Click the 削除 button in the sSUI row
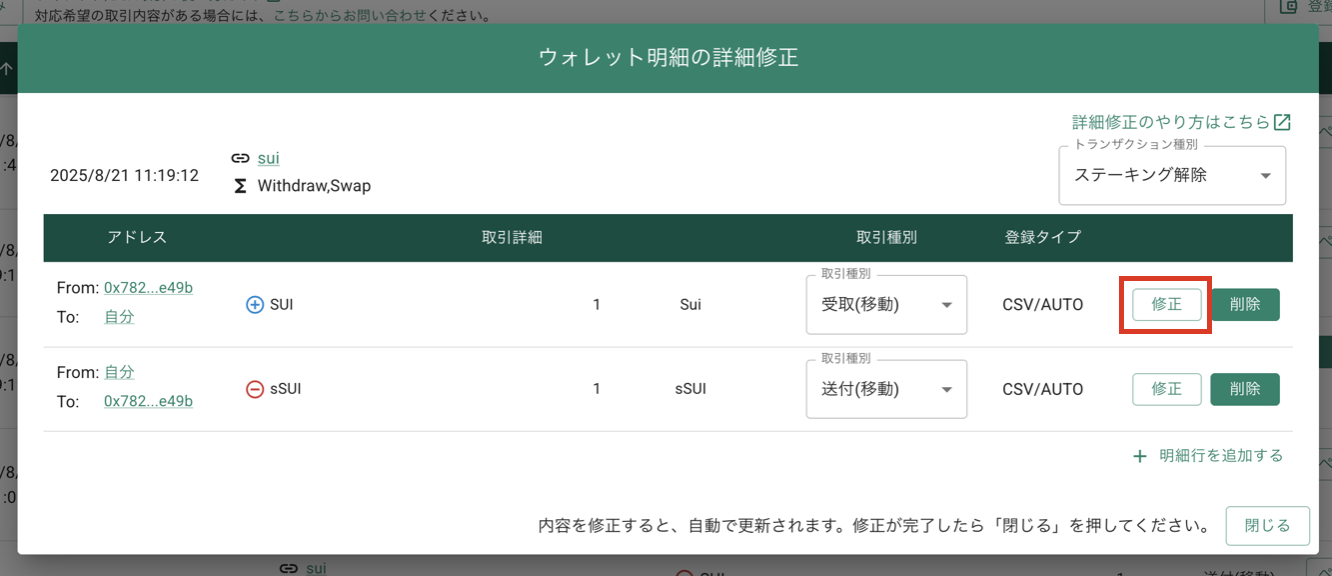The width and height of the screenshot is (1332, 576). [1245, 389]
